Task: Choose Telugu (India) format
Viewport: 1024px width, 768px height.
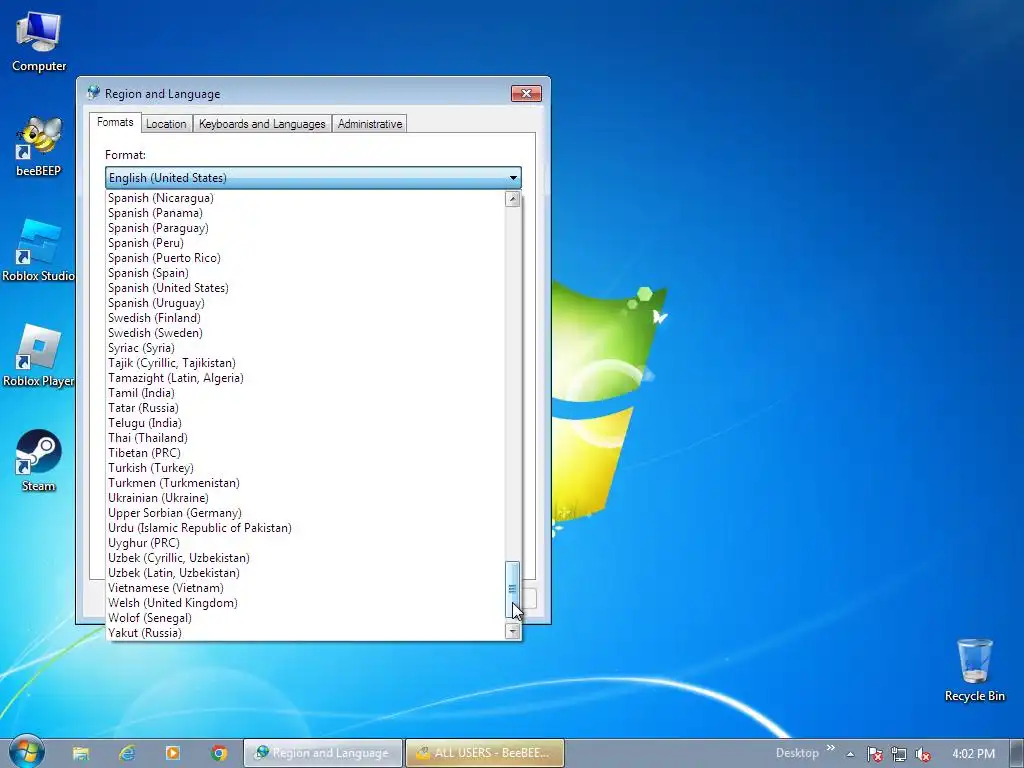Action: [306, 423]
